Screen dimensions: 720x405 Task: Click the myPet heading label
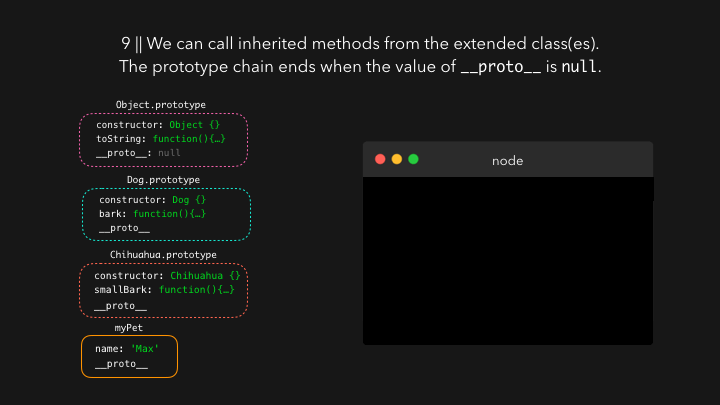(x=130, y=328)
